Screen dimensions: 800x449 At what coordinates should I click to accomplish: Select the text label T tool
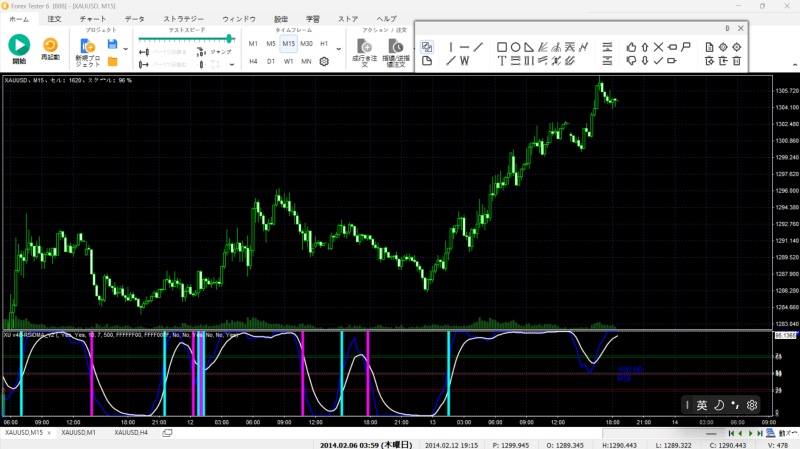[502, 61]
